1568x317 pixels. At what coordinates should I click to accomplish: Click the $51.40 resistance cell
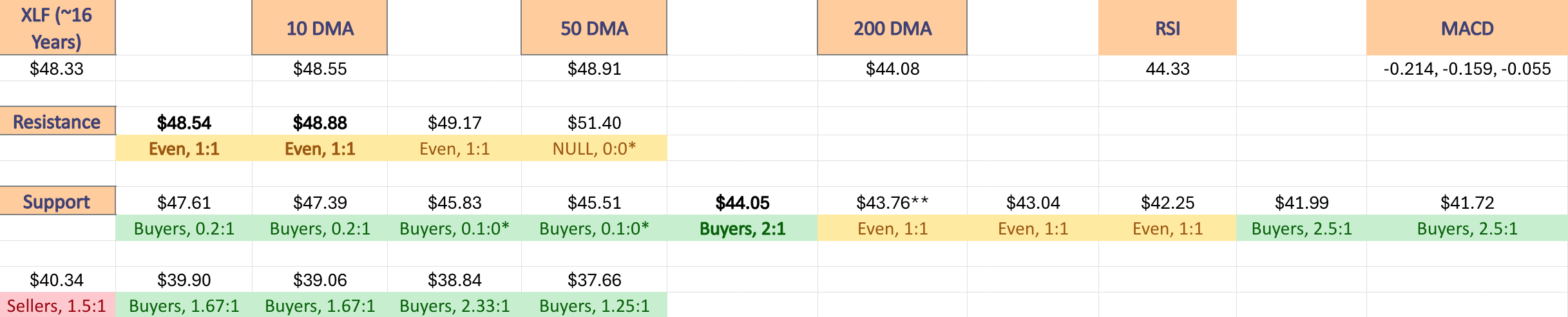[x=594, y=122]
